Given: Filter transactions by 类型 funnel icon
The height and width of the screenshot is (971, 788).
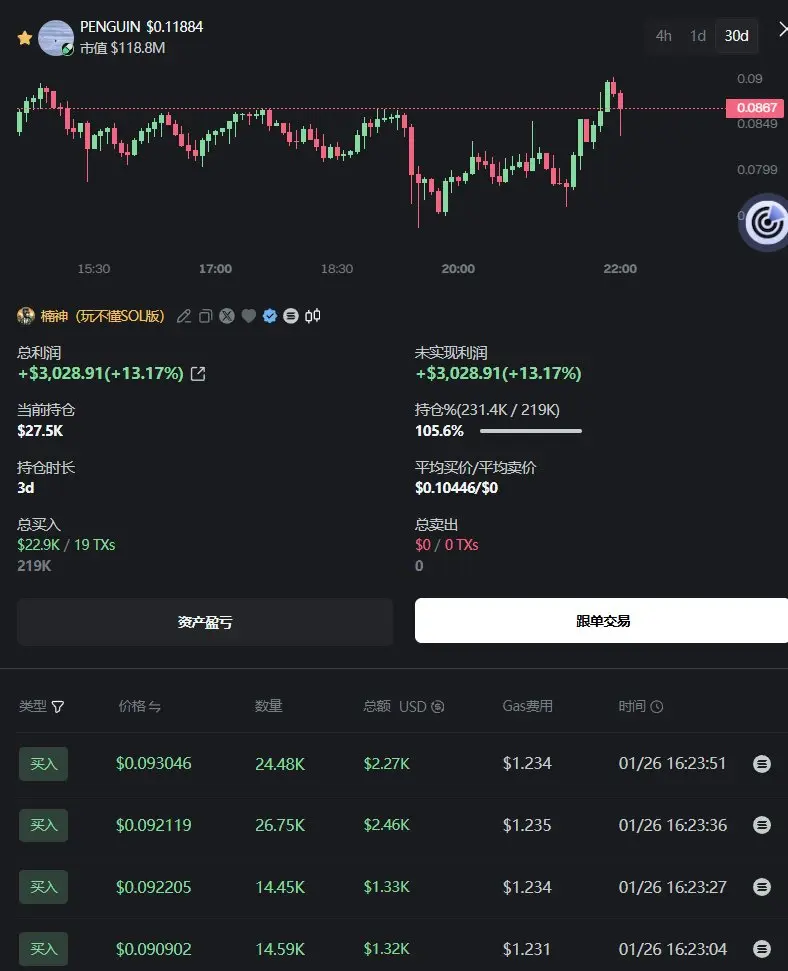Looking at the screenshot, I should point(58,707).
